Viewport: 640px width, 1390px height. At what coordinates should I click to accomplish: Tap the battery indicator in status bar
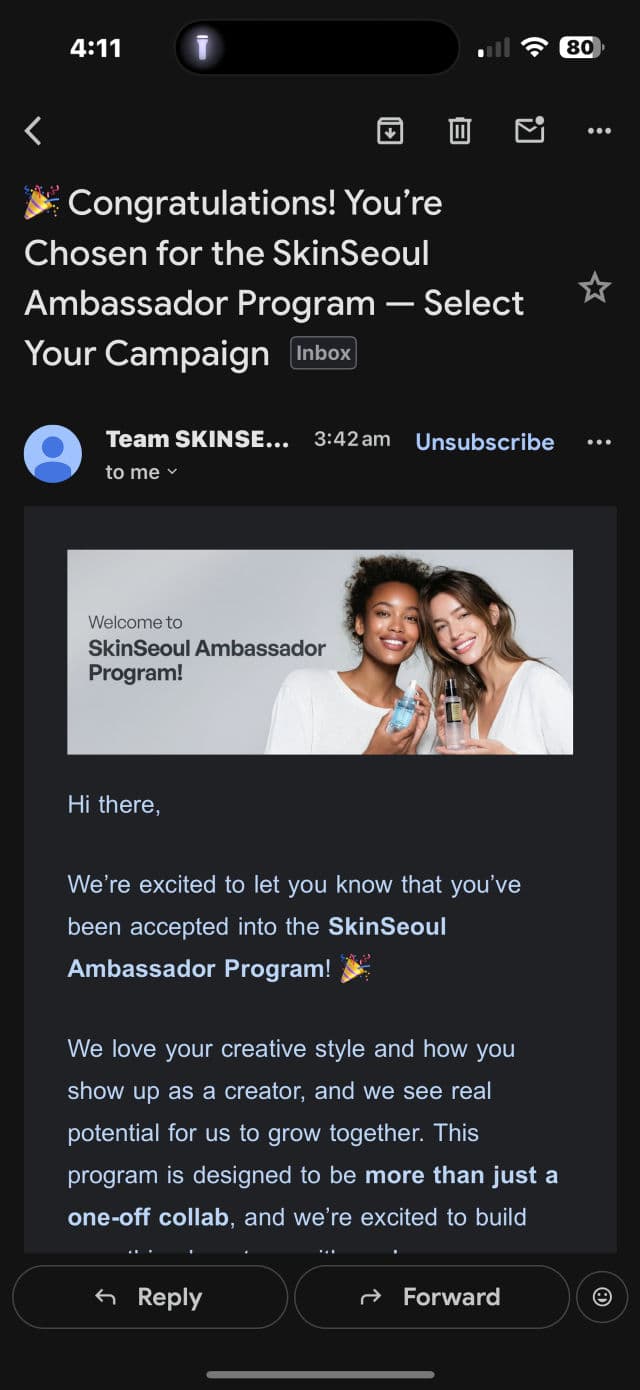[583, 47]
